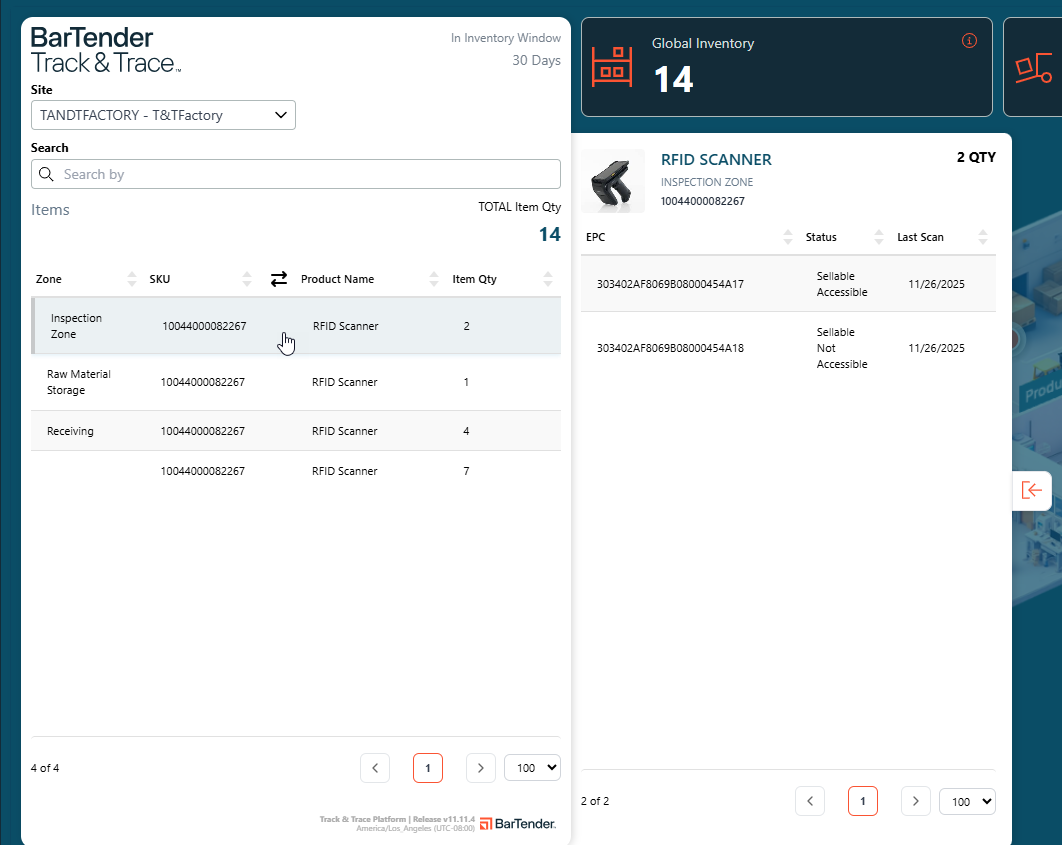This screenshot has width=1062, height=845.
Task: Sort EPC column in detail table
Action: point(788,237)
